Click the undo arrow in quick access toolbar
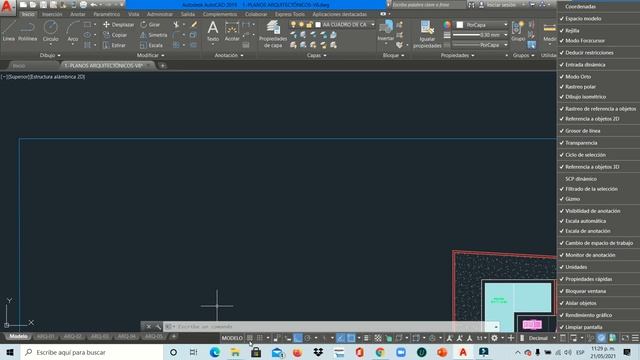 click(x=93, y=4)
